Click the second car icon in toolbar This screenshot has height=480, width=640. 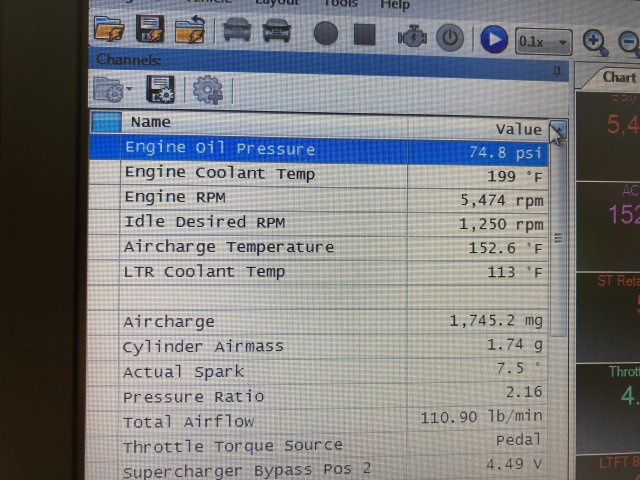point(277,32)
